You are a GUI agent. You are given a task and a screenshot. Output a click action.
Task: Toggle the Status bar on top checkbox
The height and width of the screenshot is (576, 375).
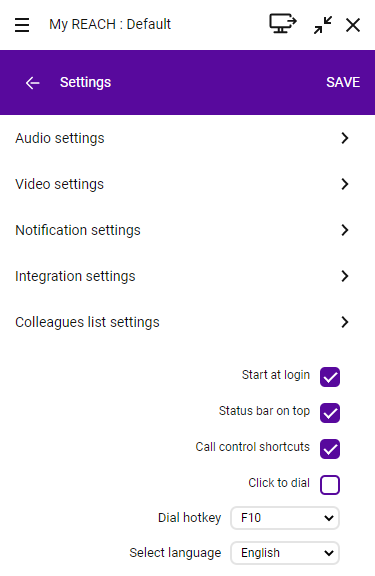330,413
